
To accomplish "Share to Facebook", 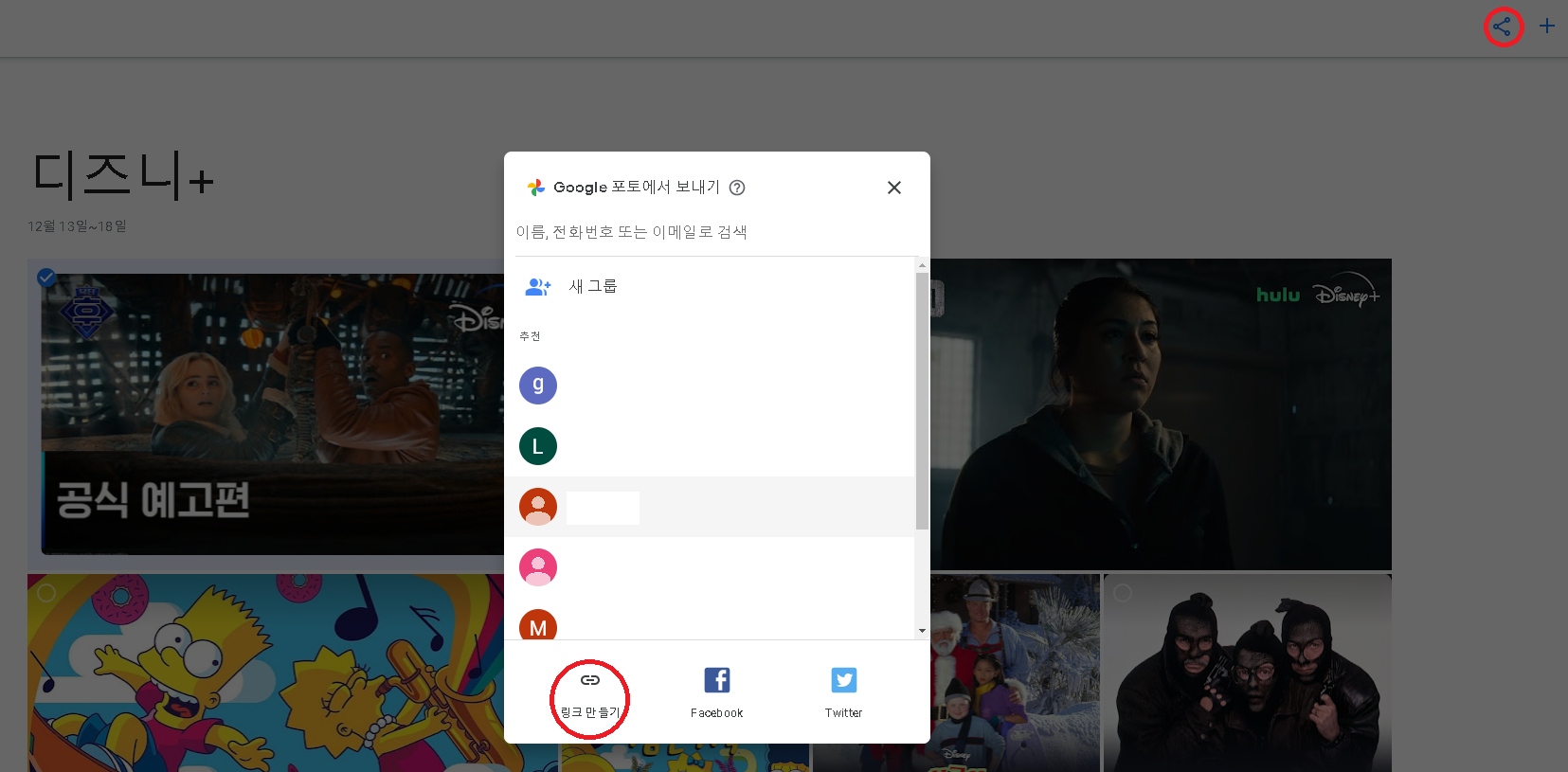I will click(716, 694).
